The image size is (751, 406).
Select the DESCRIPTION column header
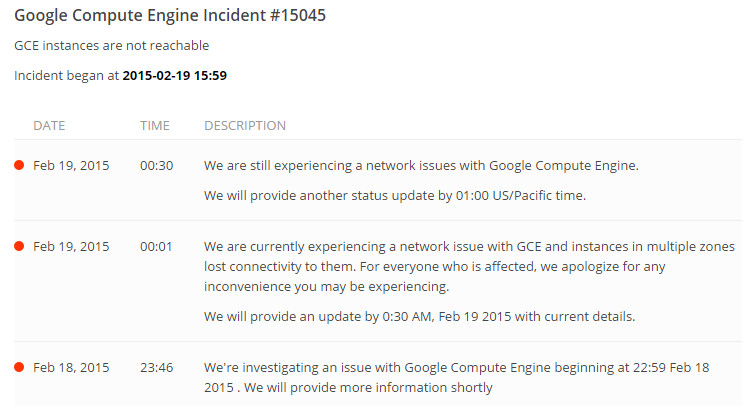coord(245,125)
